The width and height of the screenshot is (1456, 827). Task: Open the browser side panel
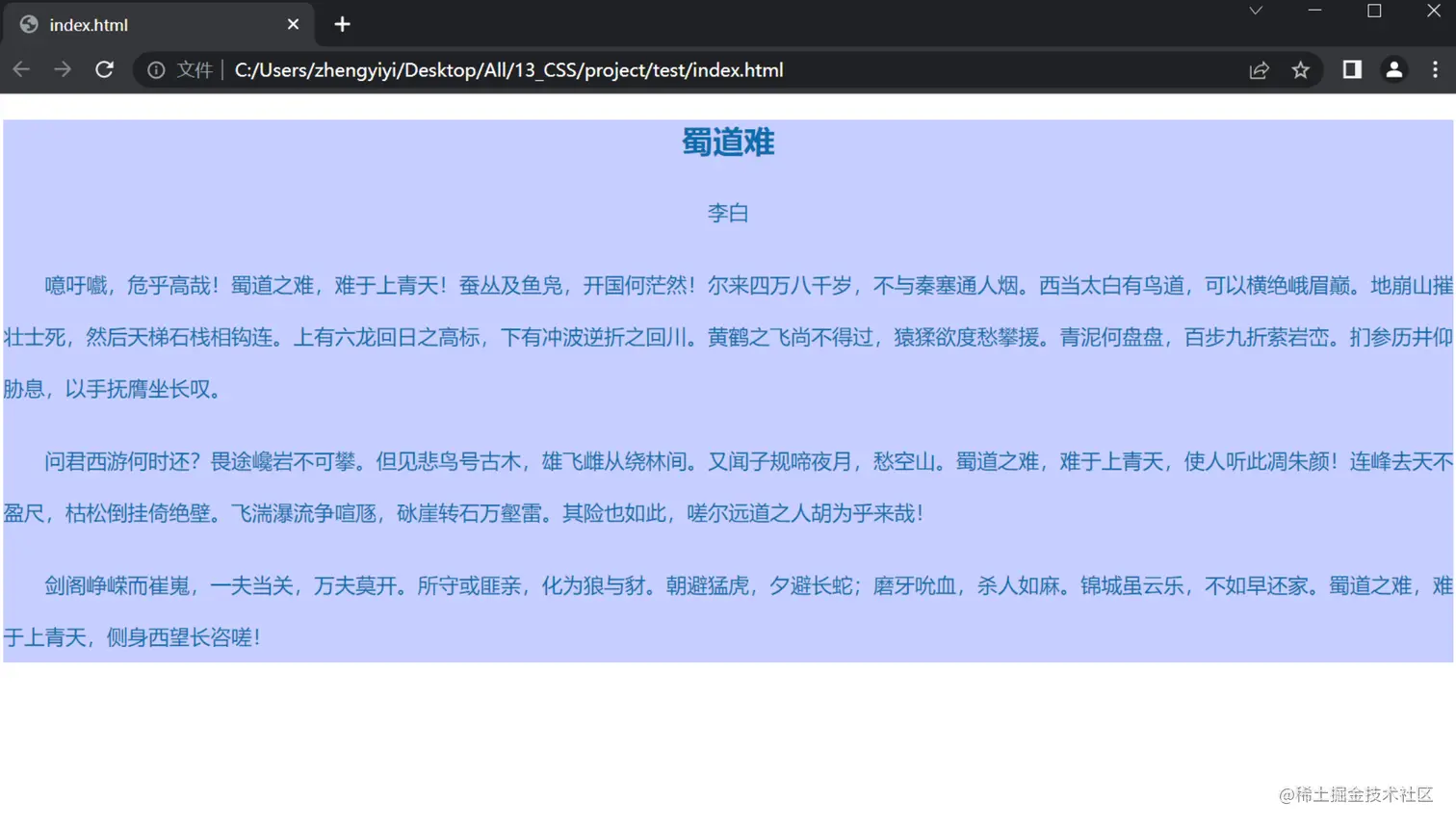point(1352,69)
